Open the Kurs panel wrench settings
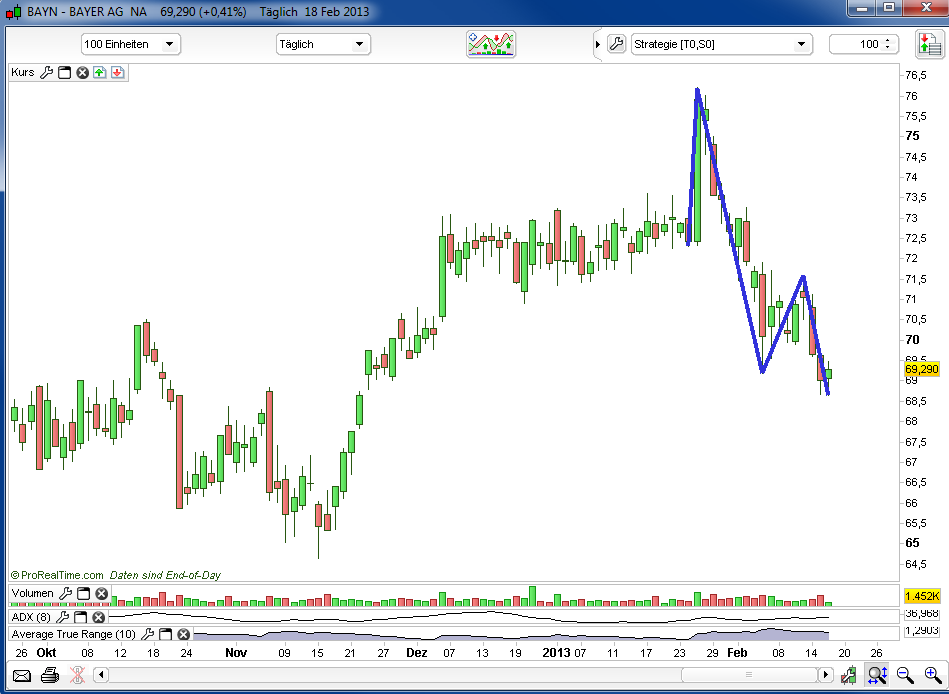This screenshot has height=694, width=949. [46, 73]
